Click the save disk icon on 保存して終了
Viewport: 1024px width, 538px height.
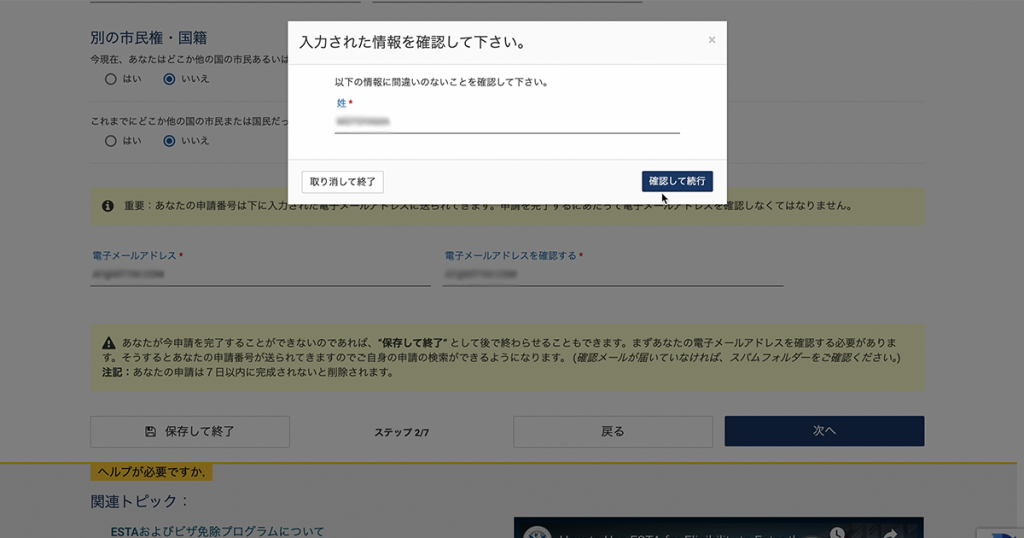[150, 432]
